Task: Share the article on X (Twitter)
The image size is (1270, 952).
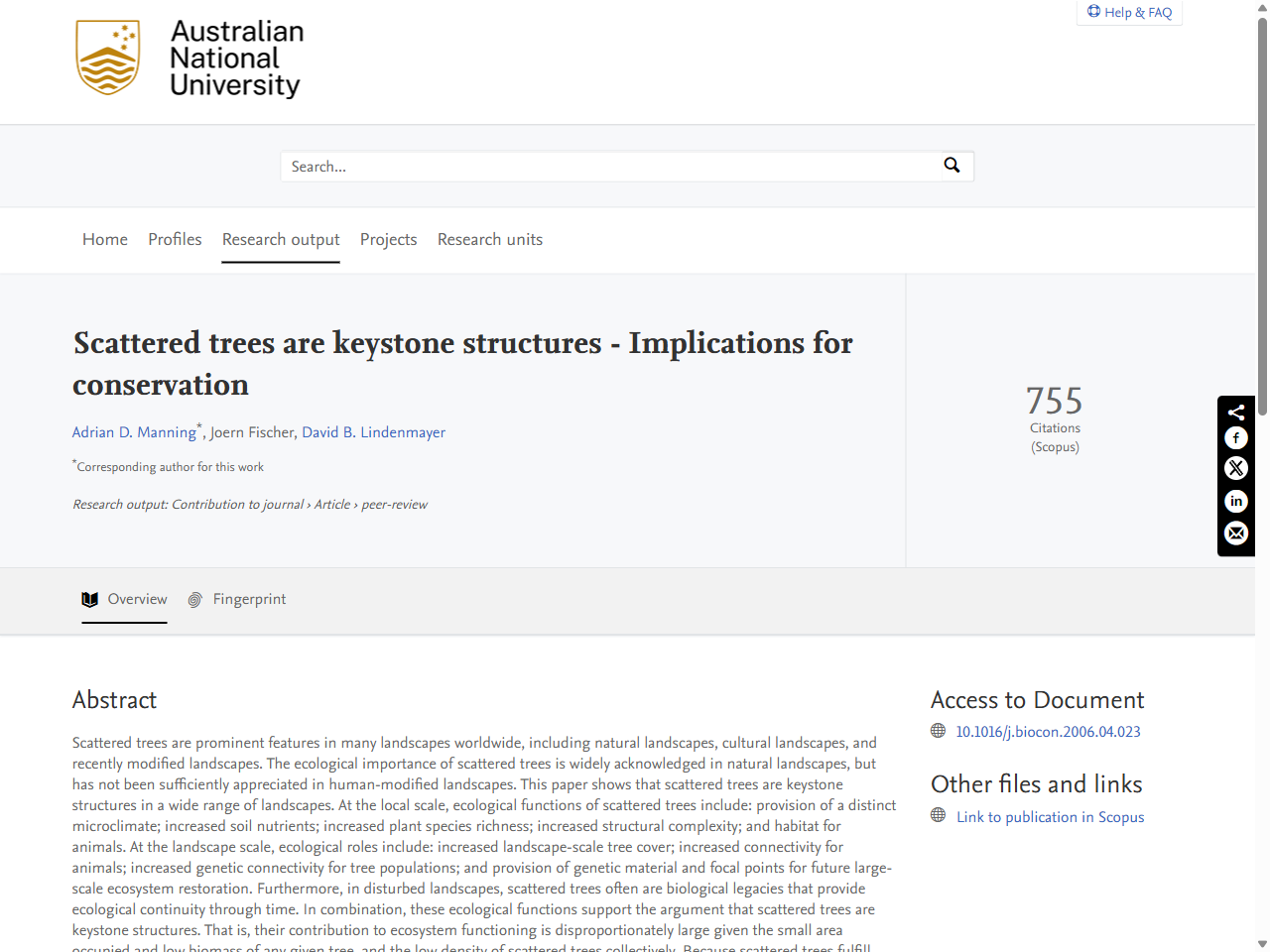Action: (1236, 468)
